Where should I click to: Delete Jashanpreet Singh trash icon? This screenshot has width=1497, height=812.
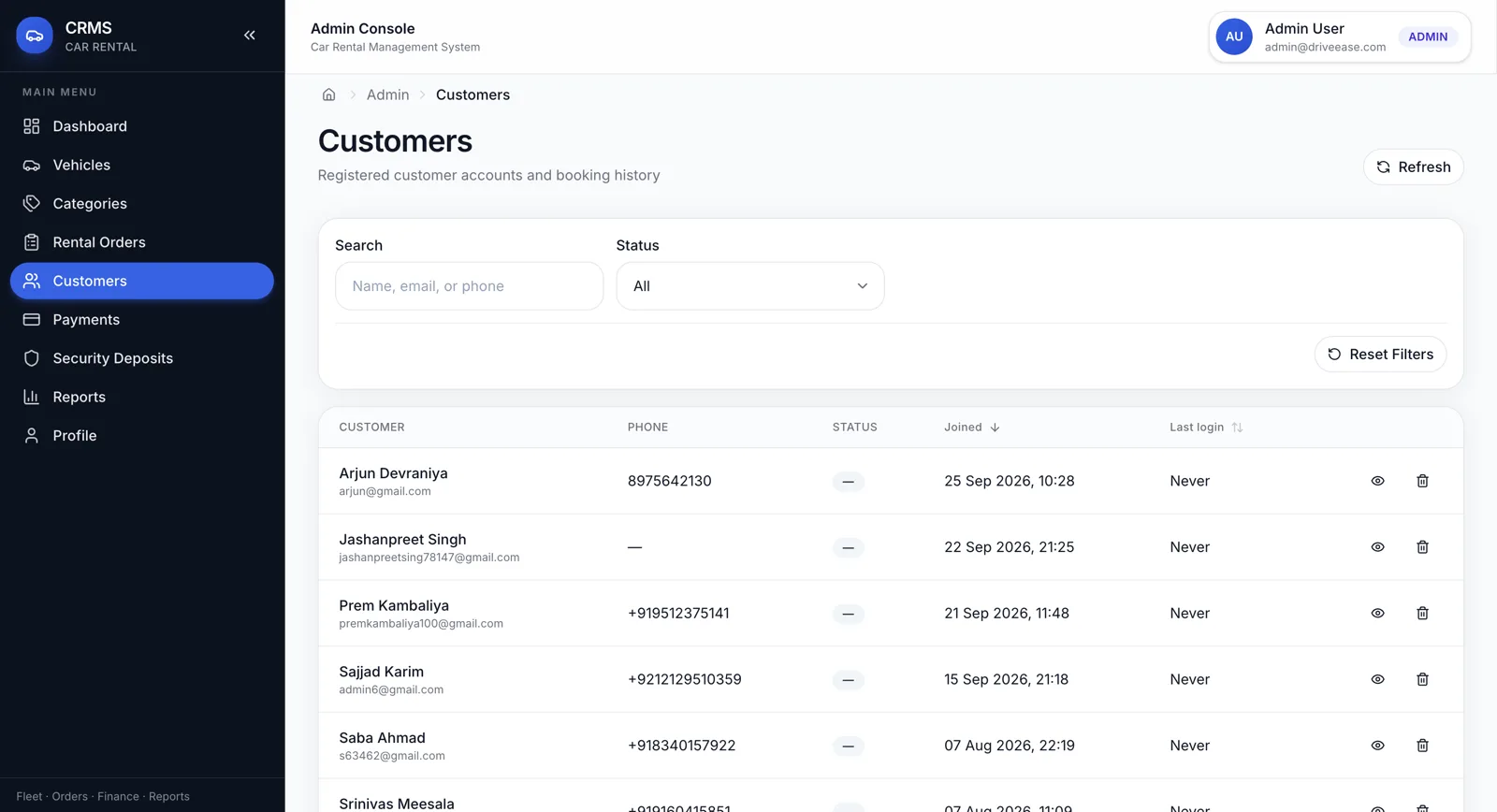pos(1422,547)
